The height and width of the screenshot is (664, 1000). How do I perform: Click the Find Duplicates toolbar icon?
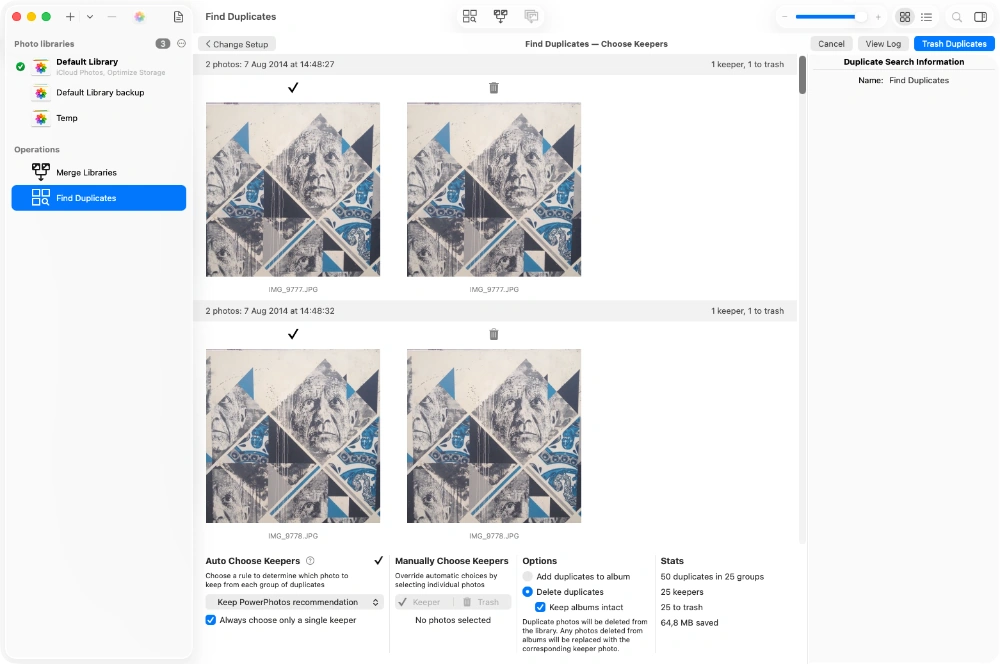[470, 17]
